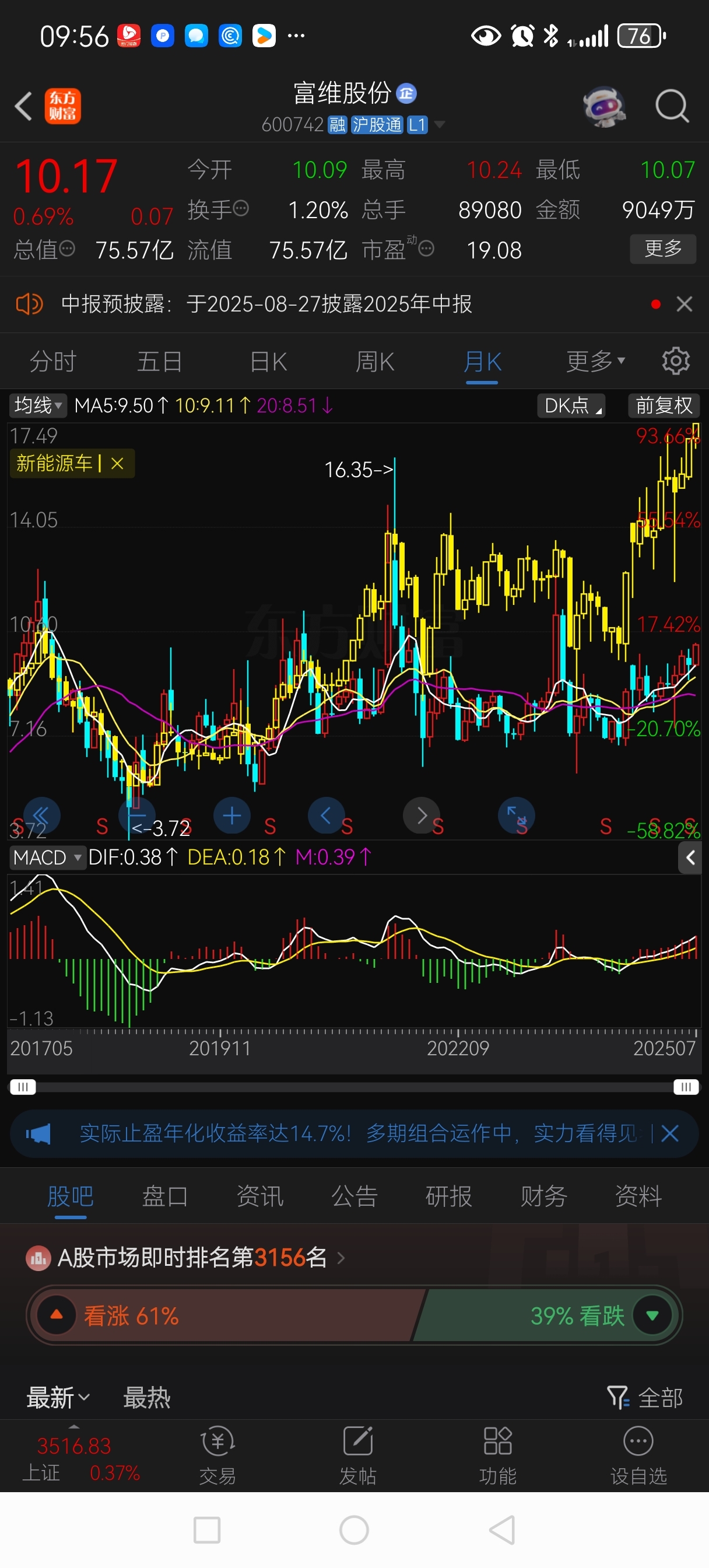Tap Android back navigation button

click(x=503, y=1530)
